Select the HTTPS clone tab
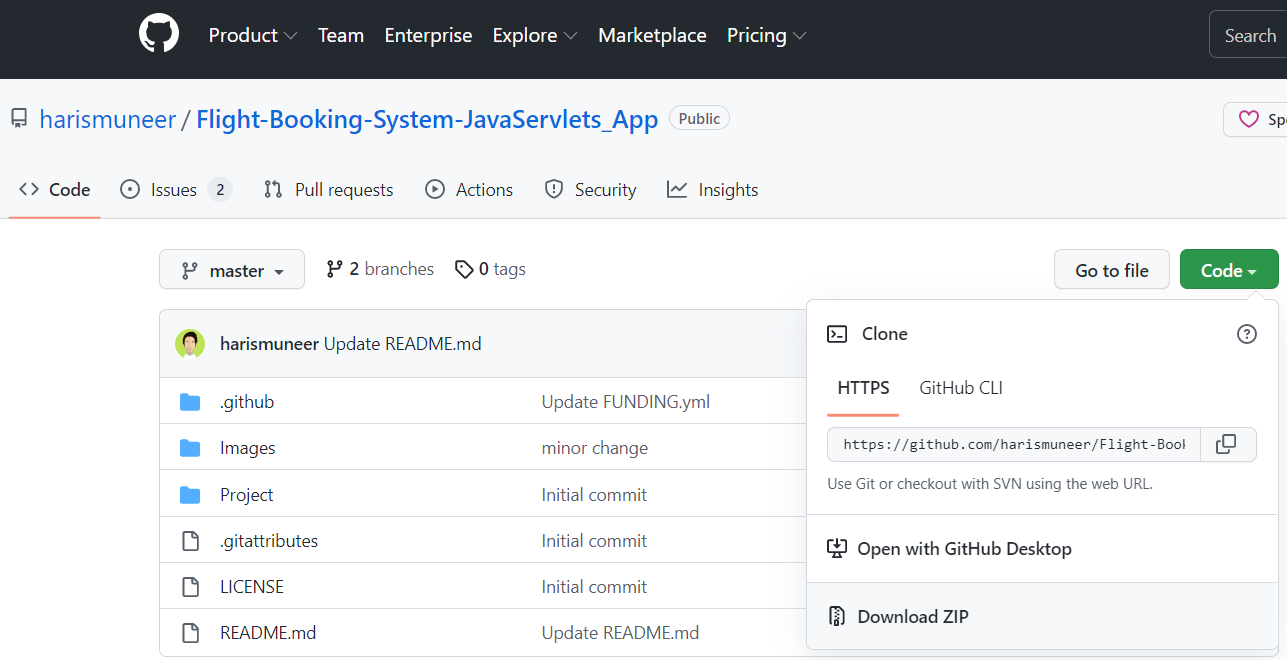Screen dimensions: 1287x660 coord(864,388)
